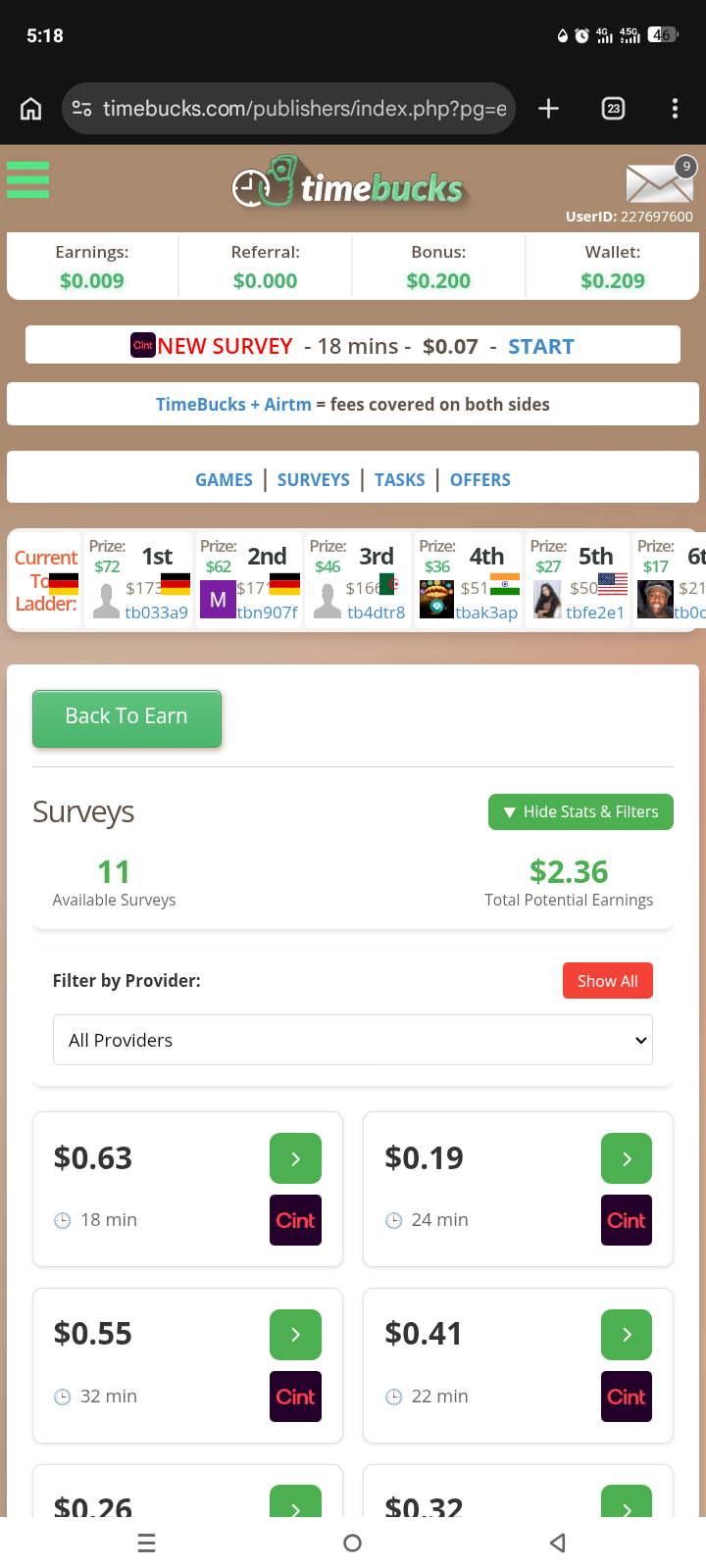Tap the TimeBucks logo
Viewport: 706px width, 1568px height.
coord(348,184)
